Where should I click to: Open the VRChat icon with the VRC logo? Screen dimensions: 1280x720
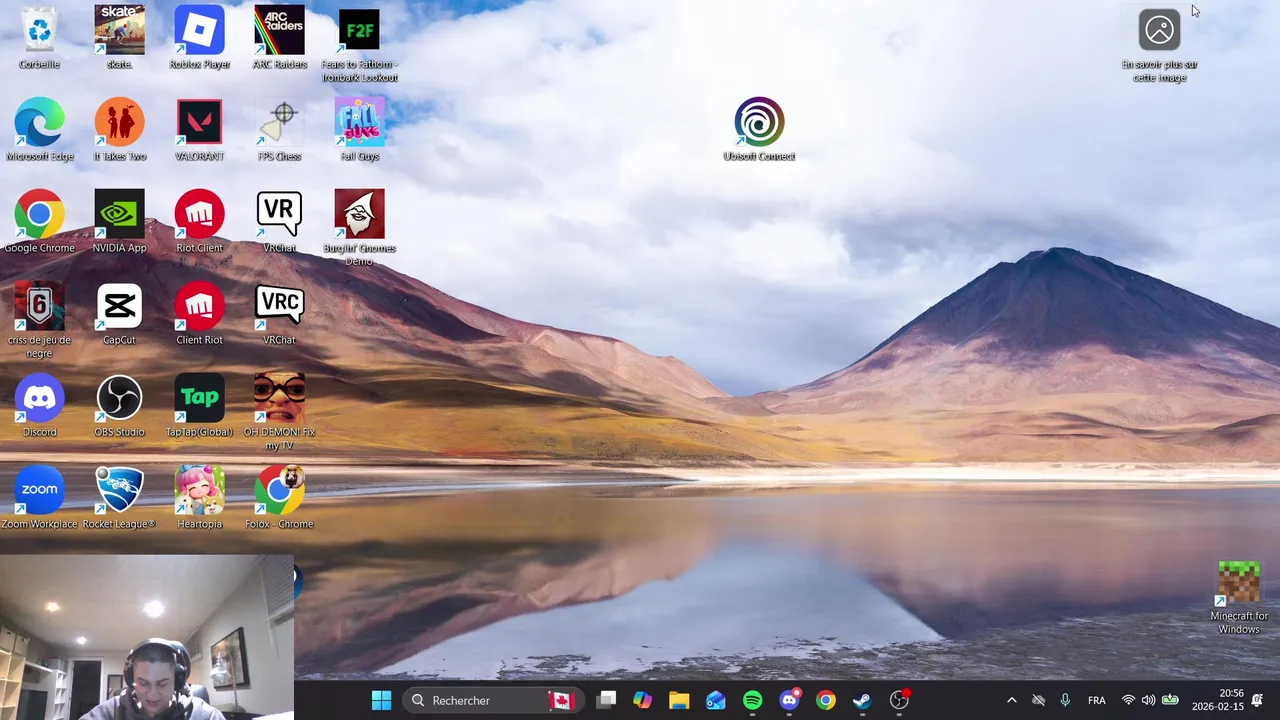pos(279,314)
